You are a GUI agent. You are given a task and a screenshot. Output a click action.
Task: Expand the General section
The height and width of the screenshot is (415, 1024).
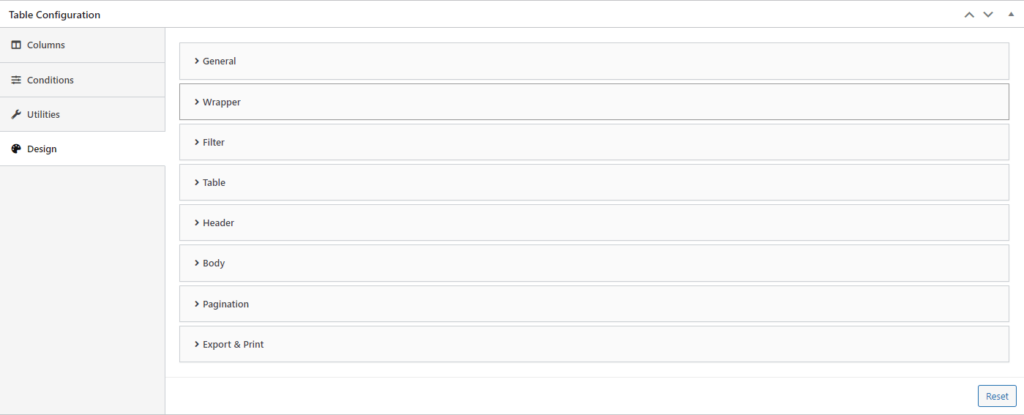coord(219,61)
